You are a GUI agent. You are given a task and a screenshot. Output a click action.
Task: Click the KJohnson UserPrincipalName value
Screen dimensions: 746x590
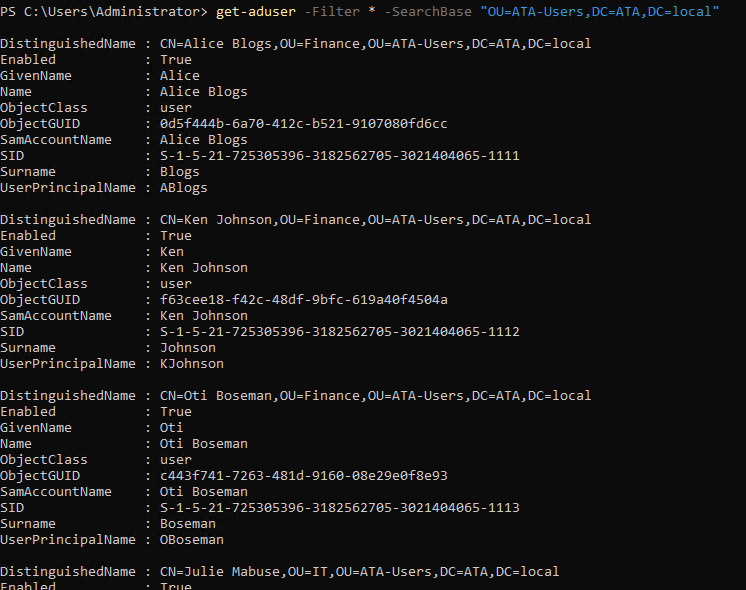click(x=192, y=364)
